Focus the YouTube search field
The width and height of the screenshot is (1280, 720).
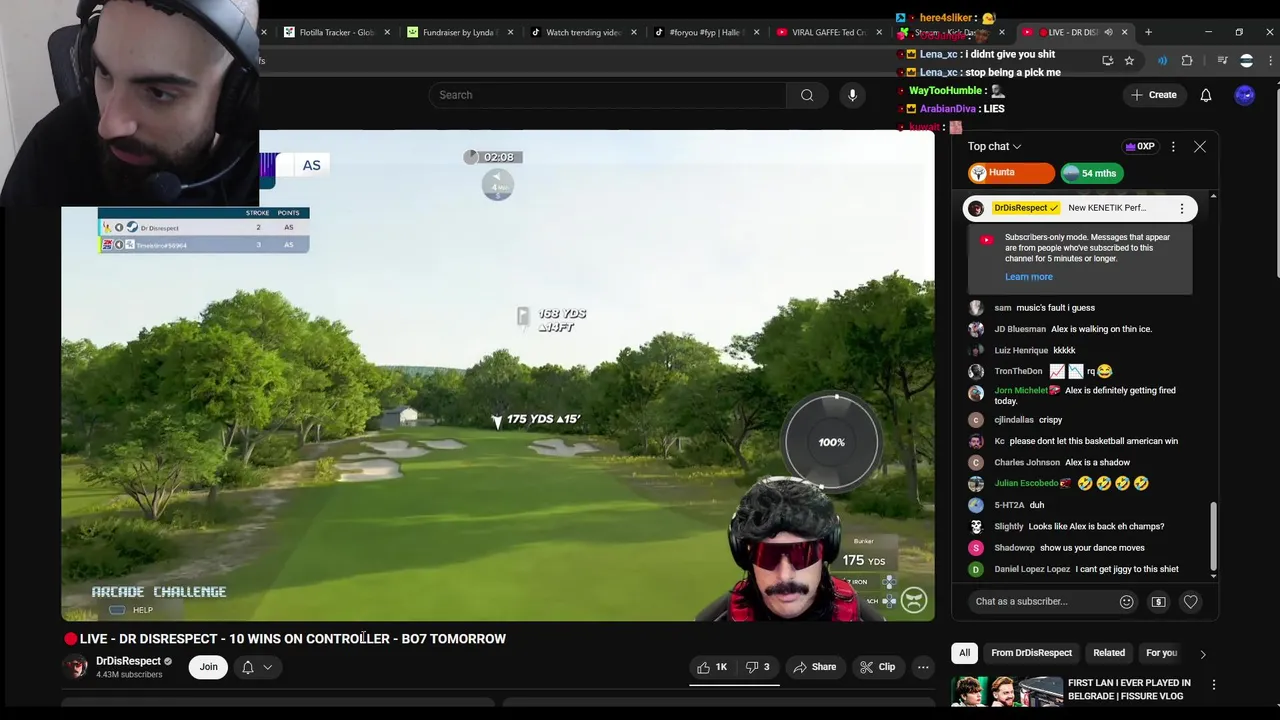click(608, 95)
